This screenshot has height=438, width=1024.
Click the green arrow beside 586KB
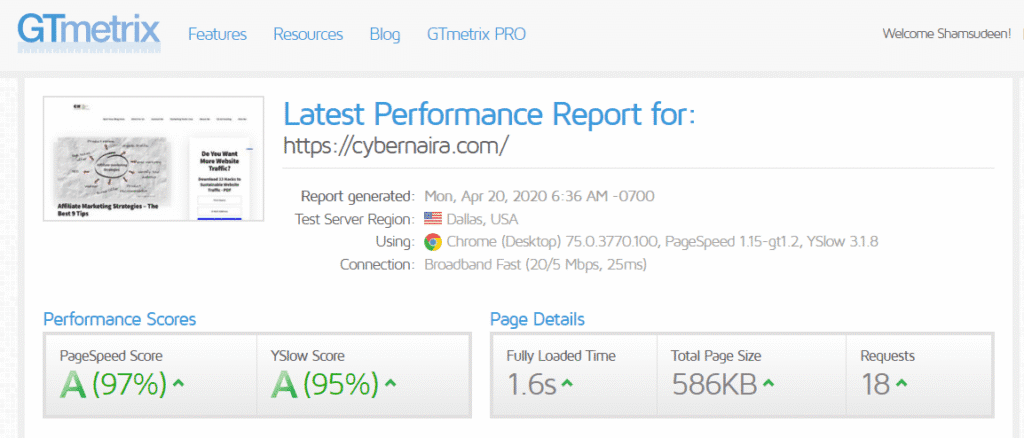pyautogui.click(x=768, y=384)
